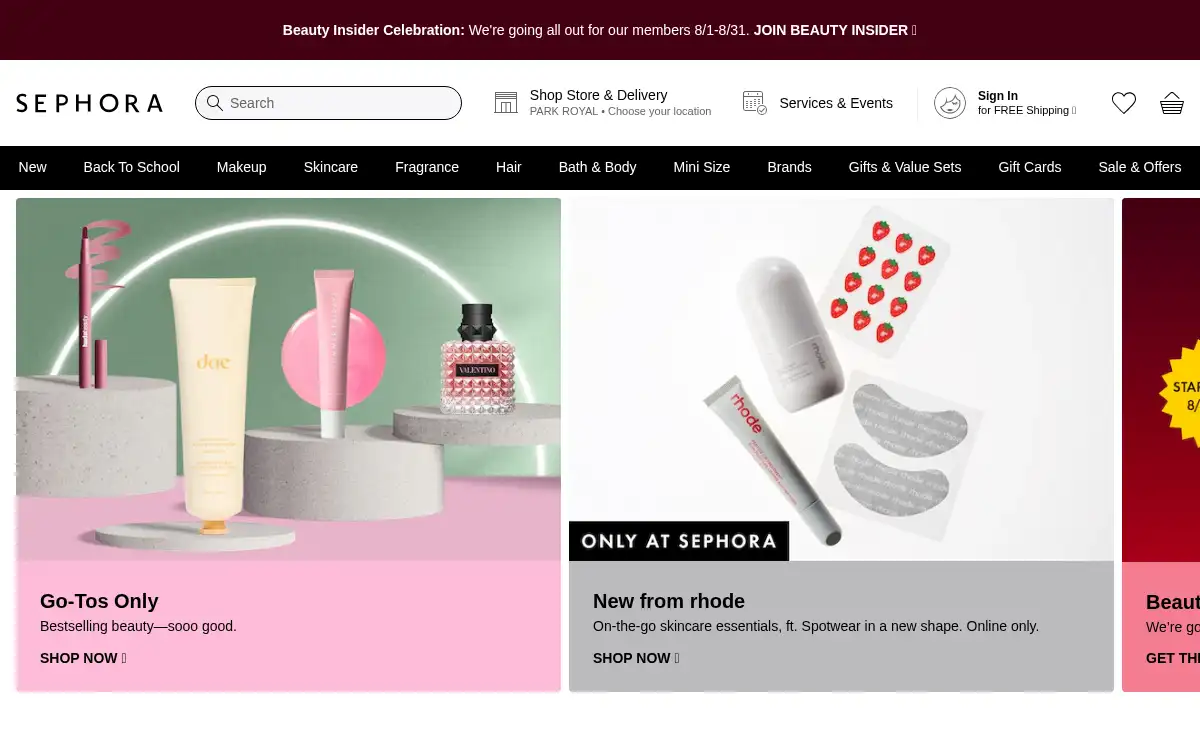Open the Bath & Body menu
Screen dimensions: 1200x750
pyautogui.click(x=597, y=167)
